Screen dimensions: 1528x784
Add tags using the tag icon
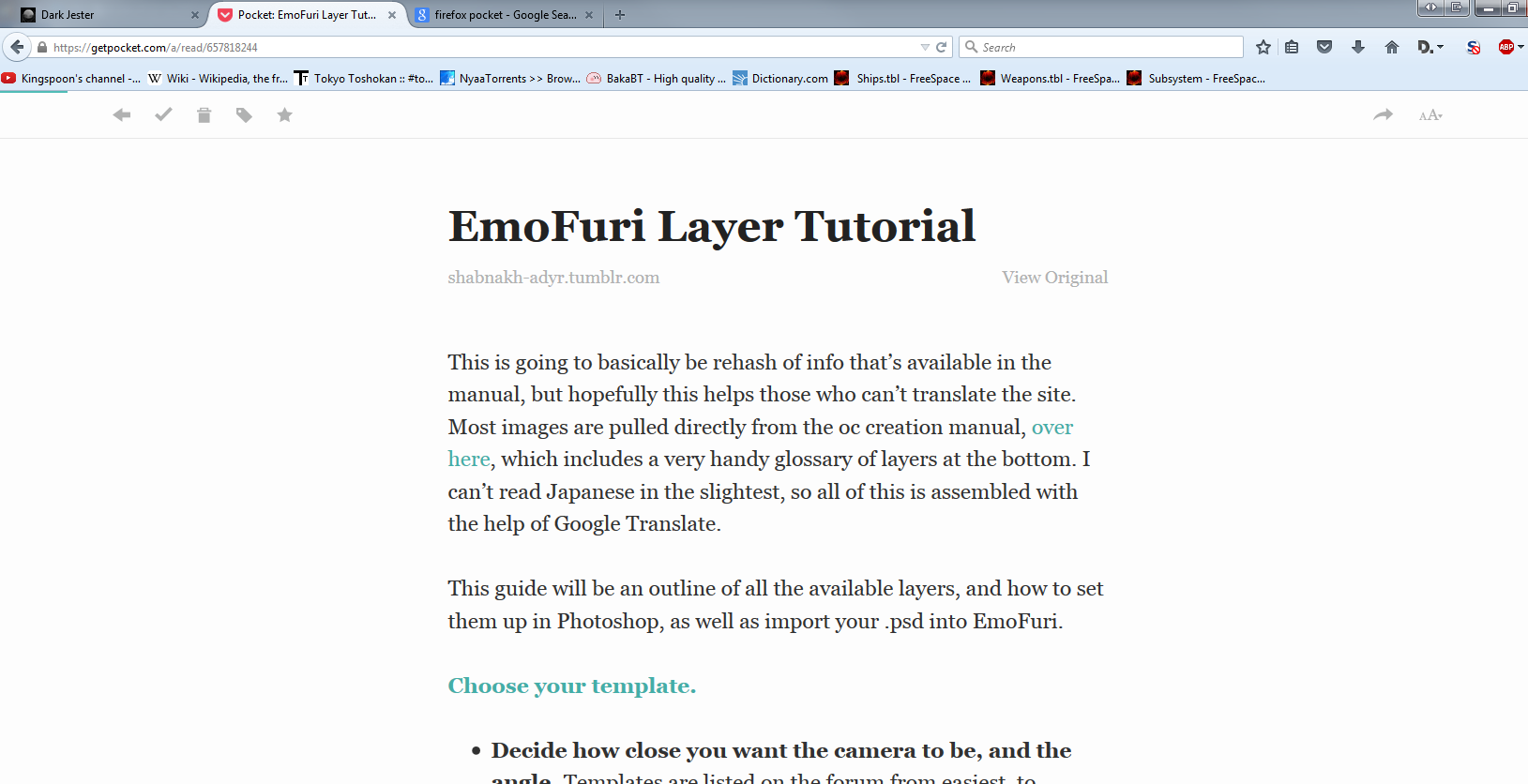(x=244, y=115)
